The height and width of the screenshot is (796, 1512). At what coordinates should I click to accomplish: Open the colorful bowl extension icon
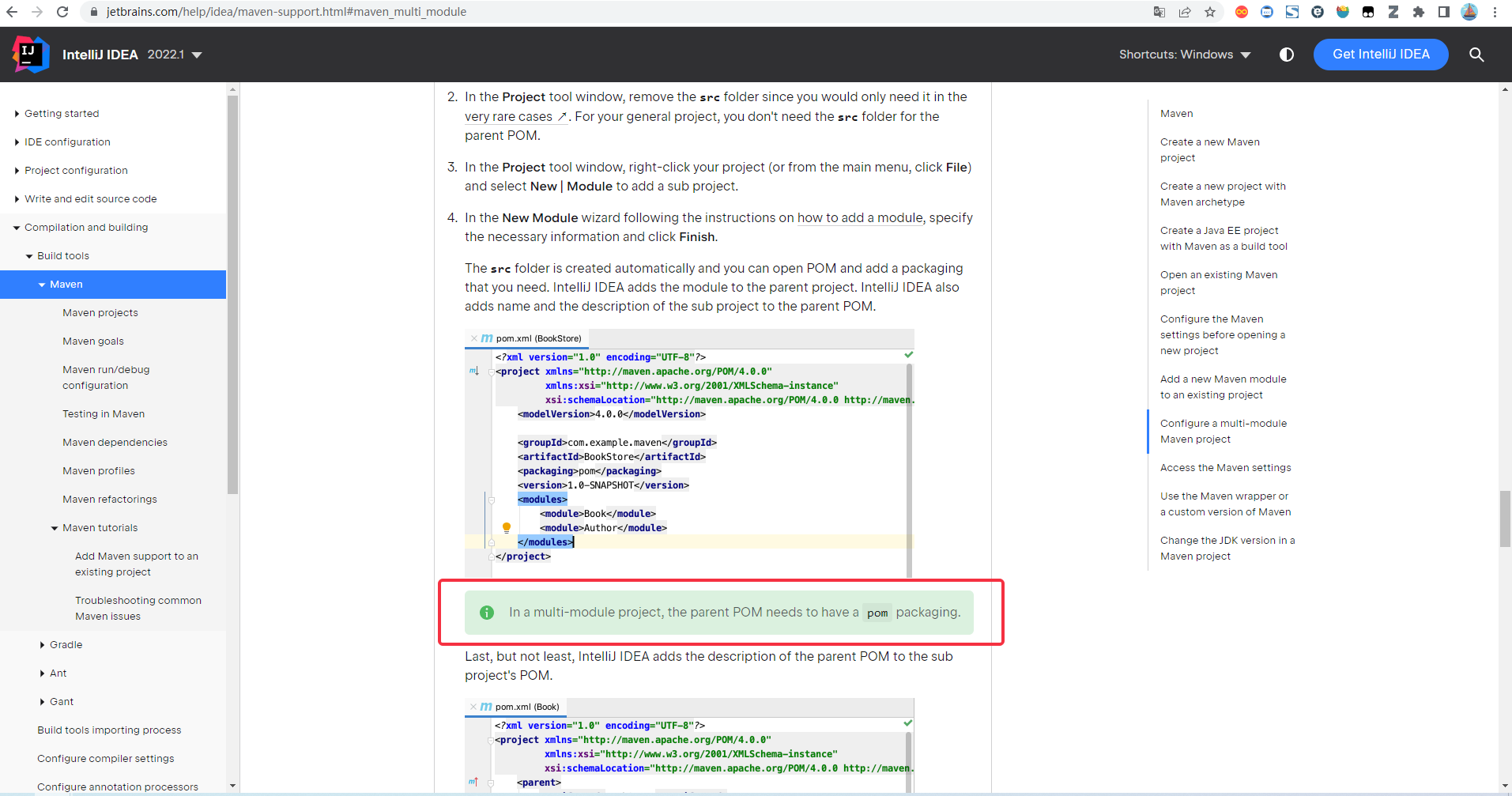coord(1343,12)
